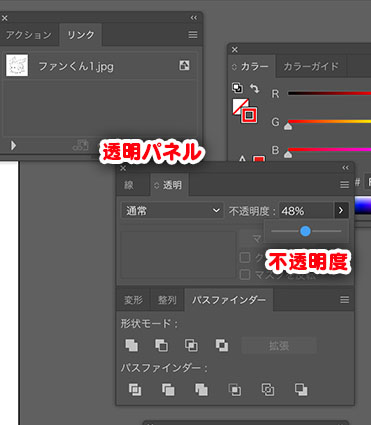Click the Crop pathfinder icon
The image size is (371, 425).
point(235,389)
